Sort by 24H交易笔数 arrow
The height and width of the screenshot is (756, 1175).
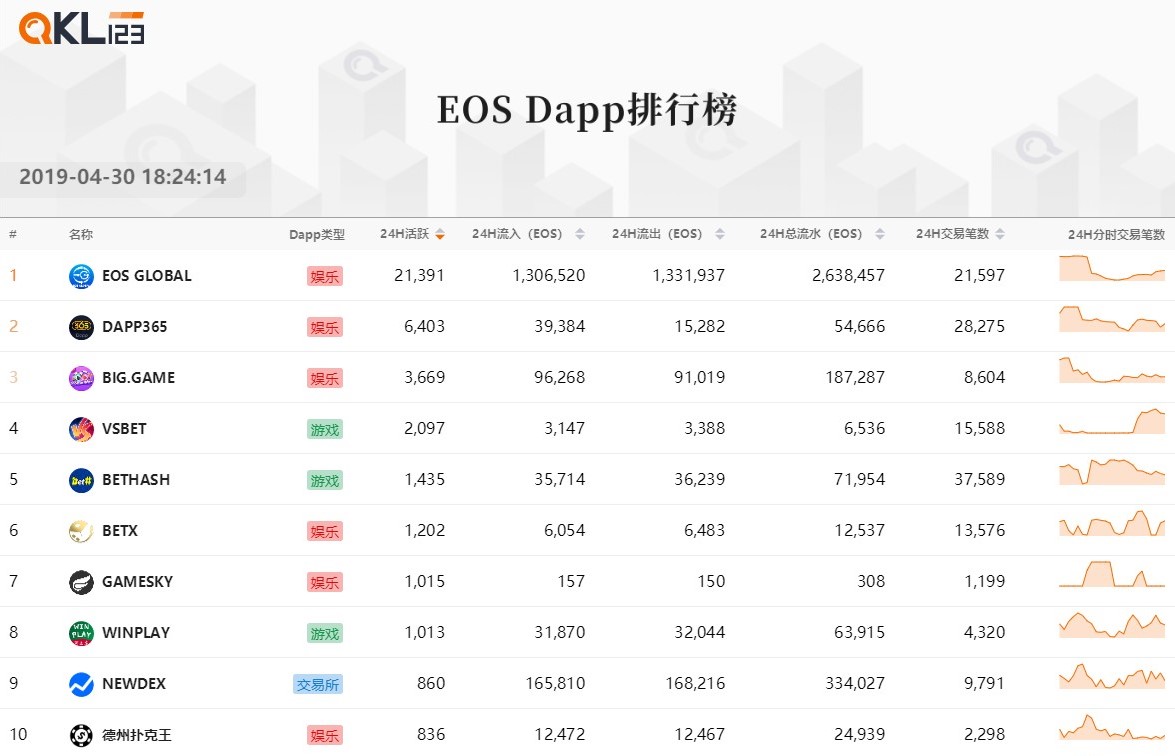pyautogui.click(x=1000, y=235)
